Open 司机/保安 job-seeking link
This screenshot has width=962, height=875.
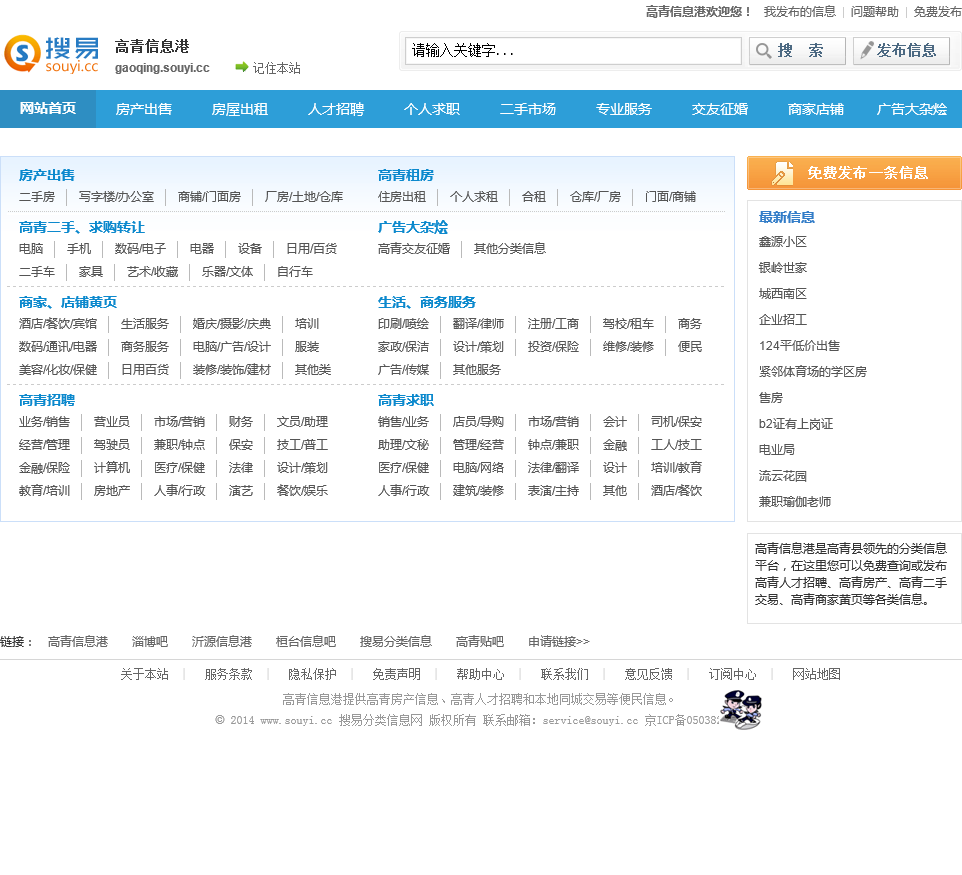(x=676, y=422)
